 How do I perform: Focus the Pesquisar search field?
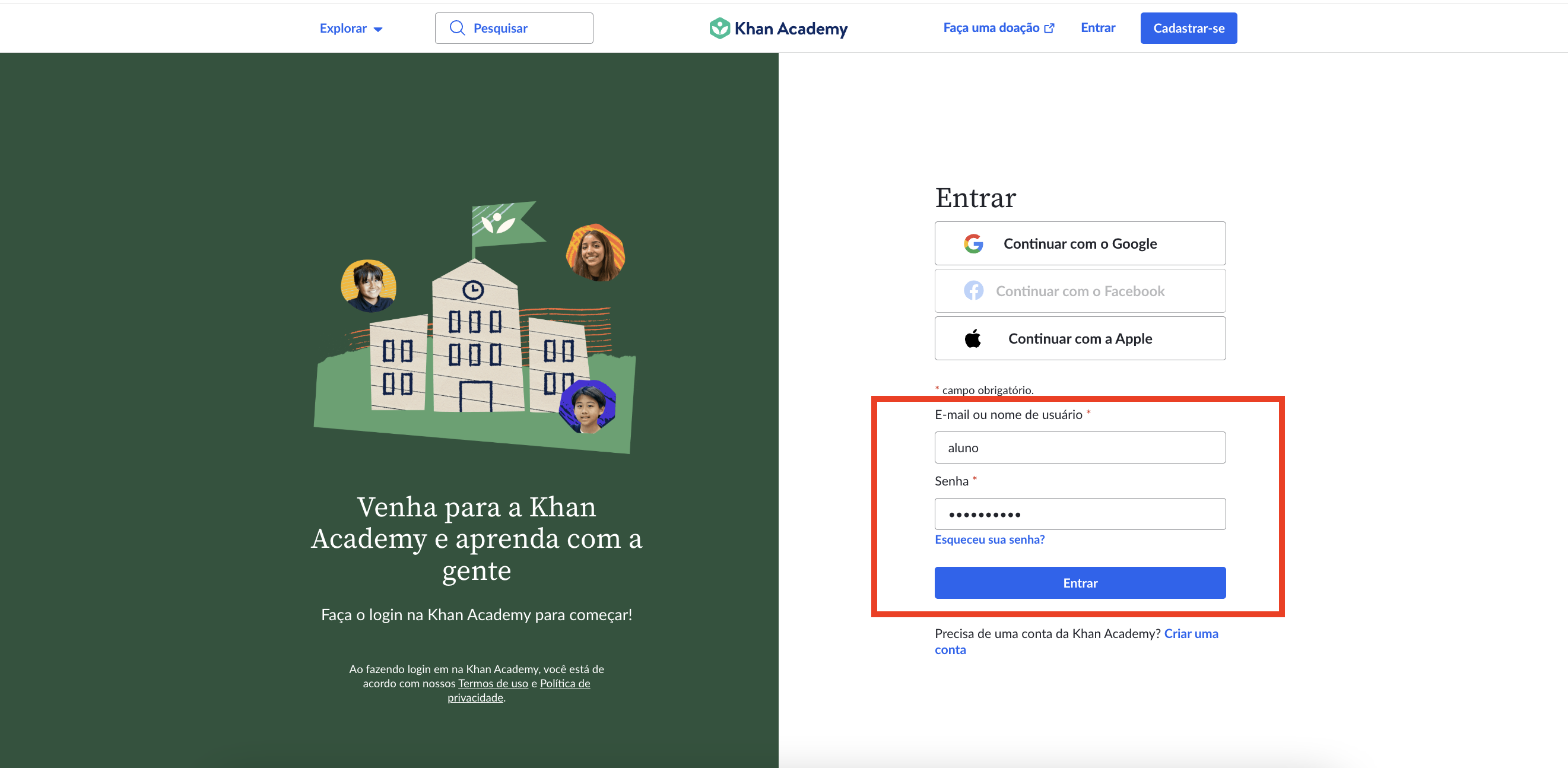pyautogui.click(x=514, y=28)
